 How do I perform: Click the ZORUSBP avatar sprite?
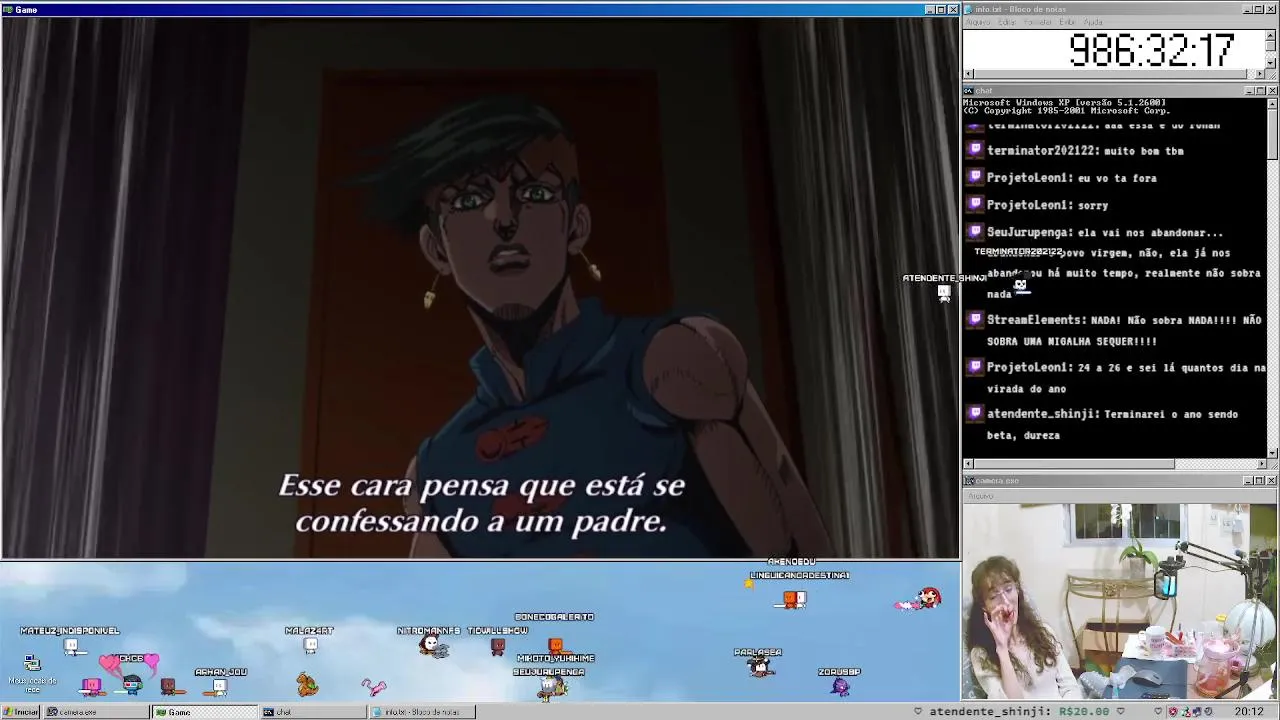click(x=840, y=686)
